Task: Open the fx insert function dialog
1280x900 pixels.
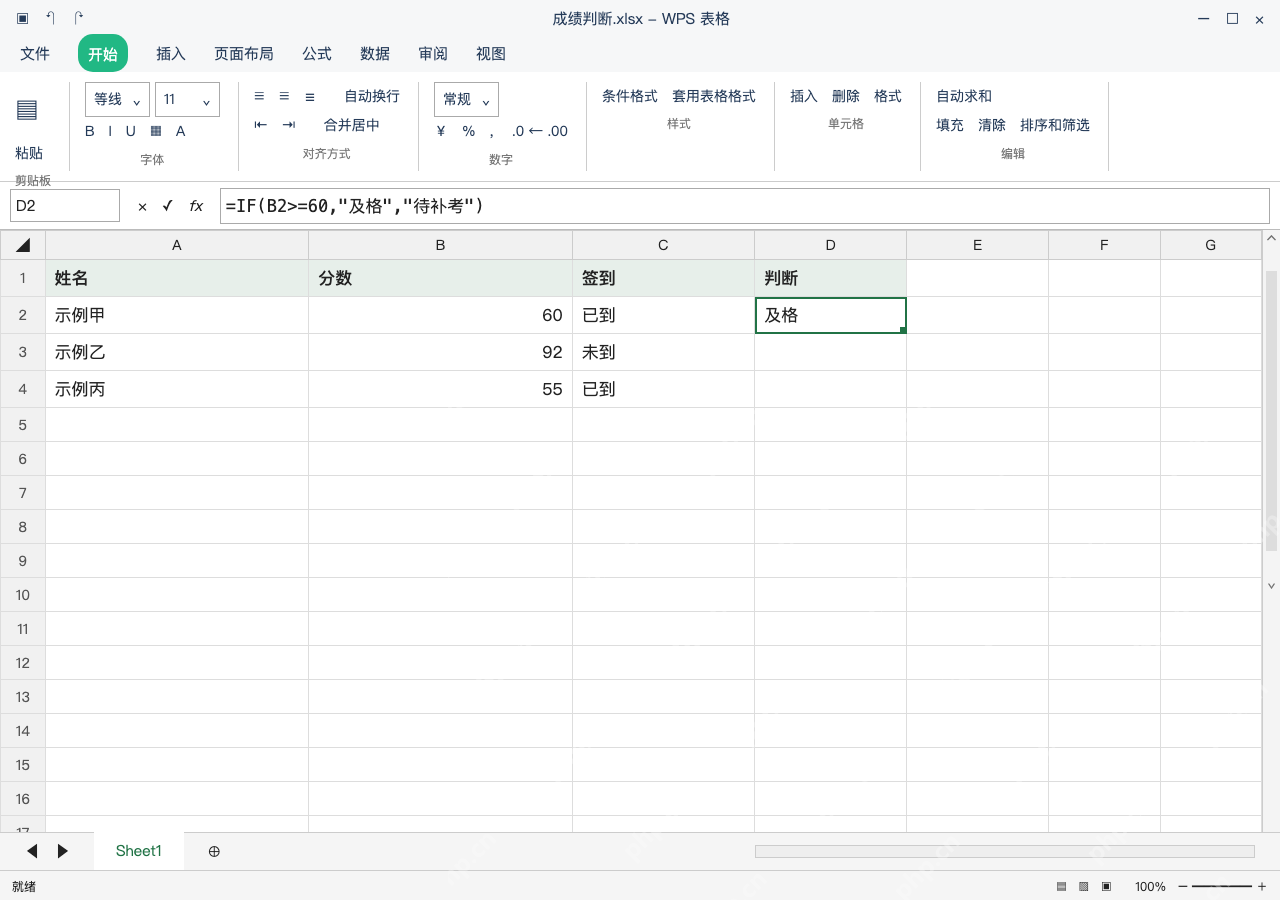Action: coord(196,206)
